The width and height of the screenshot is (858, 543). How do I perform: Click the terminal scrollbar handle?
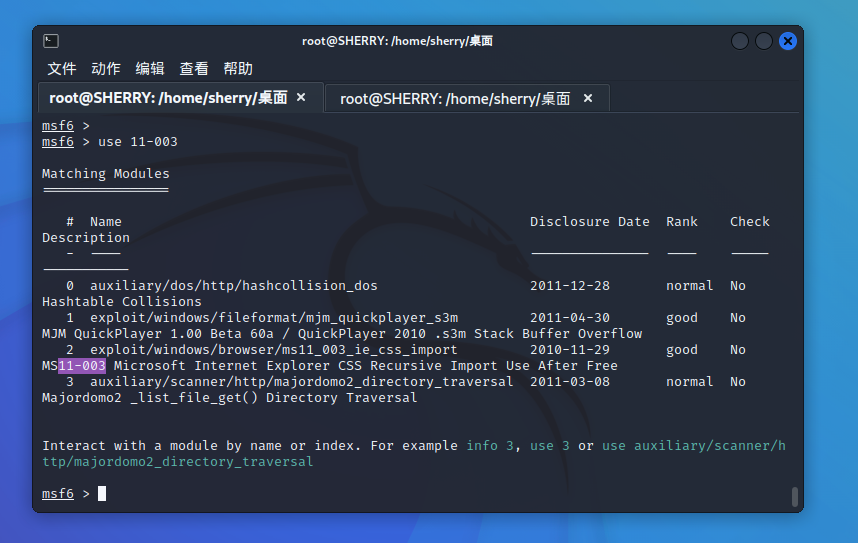click(795, 496)
